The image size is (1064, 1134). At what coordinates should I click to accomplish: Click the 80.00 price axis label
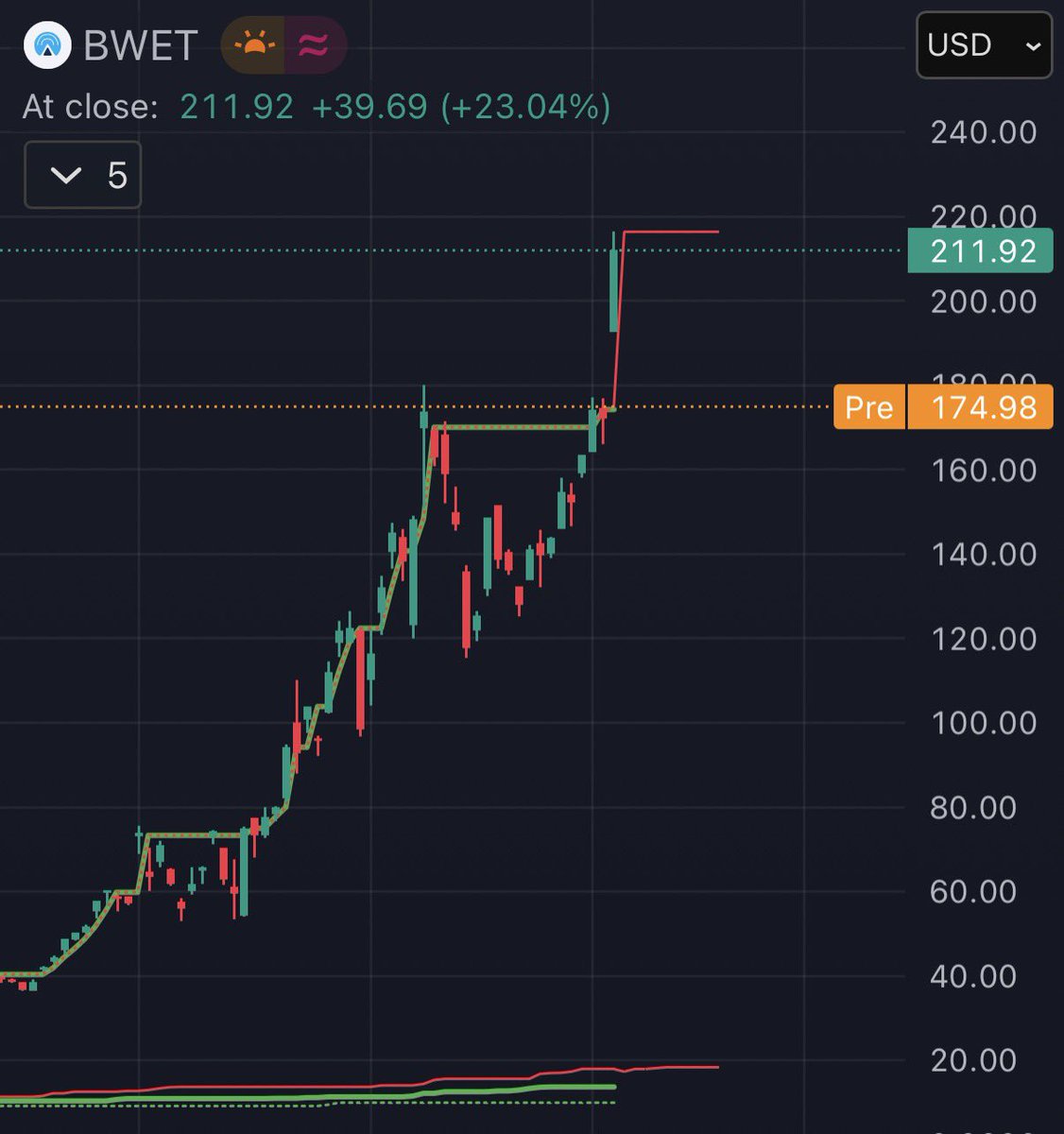click(973, 807)
